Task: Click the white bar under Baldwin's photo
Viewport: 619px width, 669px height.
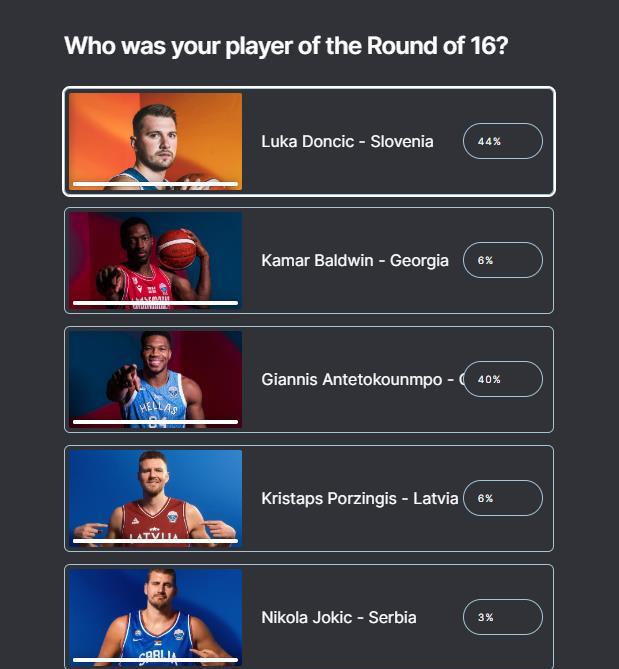Action: tap(155, 303)
